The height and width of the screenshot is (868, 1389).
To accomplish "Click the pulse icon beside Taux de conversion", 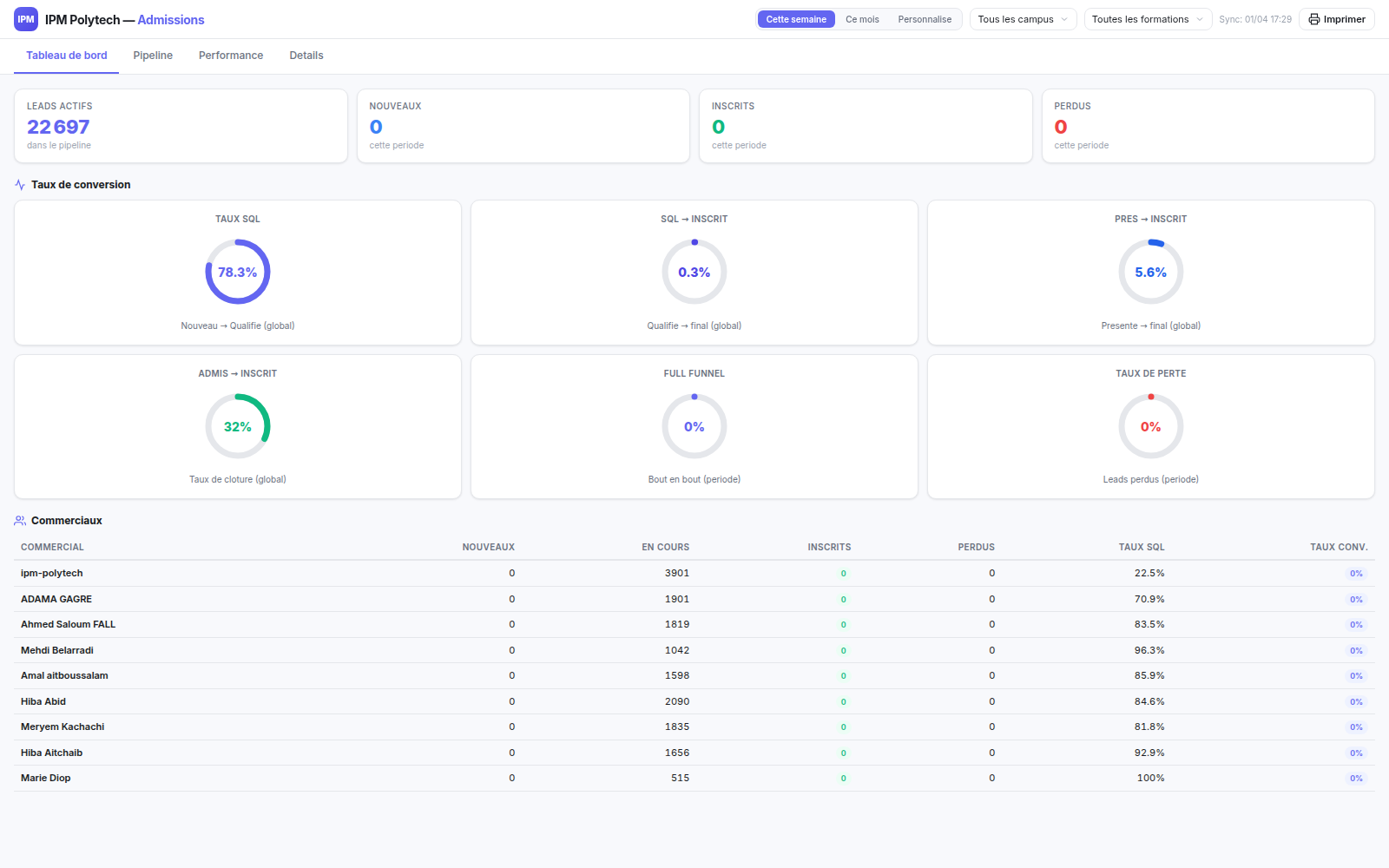I will point(19,184).
